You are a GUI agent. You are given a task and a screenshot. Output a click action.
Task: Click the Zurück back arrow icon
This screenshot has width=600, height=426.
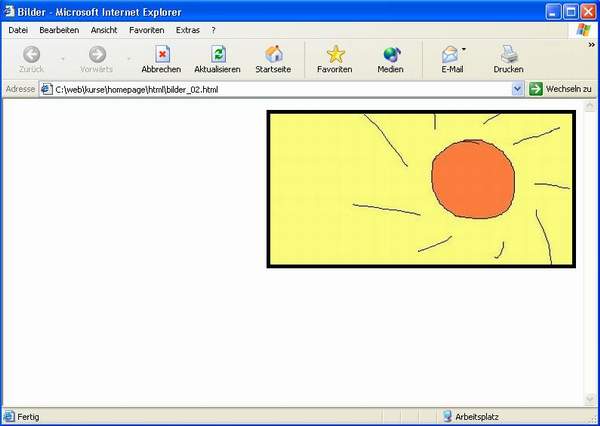point(31,54)
